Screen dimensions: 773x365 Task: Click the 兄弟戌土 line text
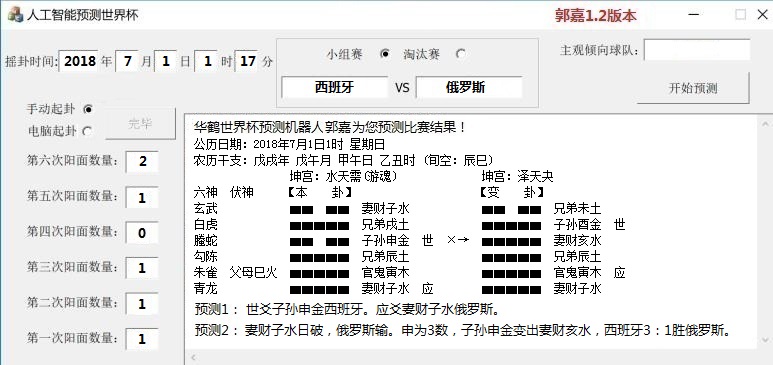coord(386,224)
